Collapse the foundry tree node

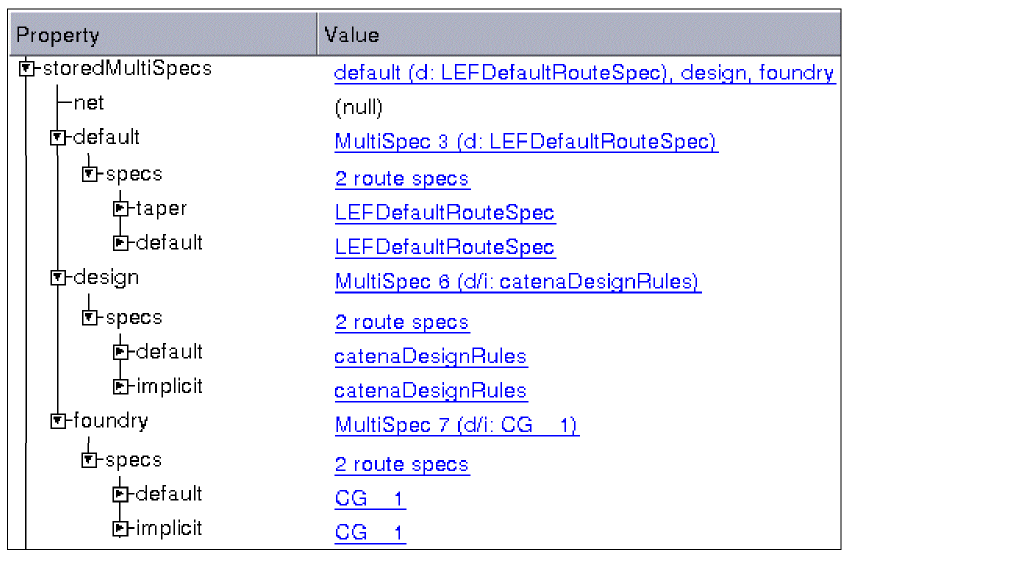tap(58, 421)
